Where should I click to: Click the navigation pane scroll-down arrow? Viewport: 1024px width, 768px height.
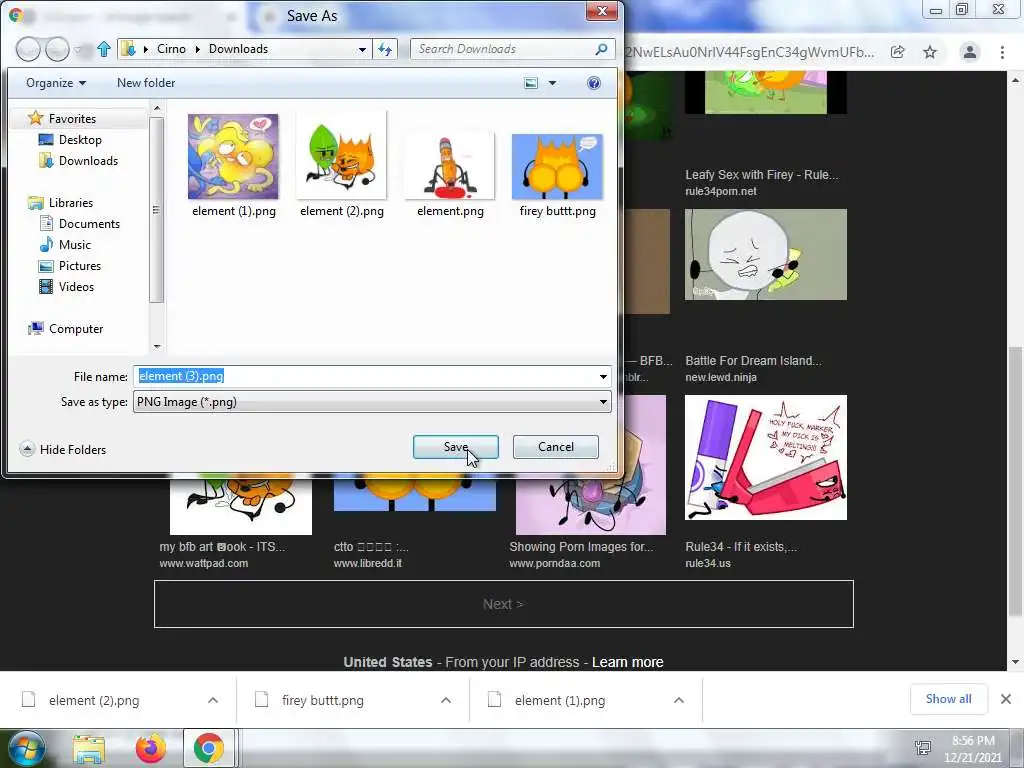(x=157, y=346)
